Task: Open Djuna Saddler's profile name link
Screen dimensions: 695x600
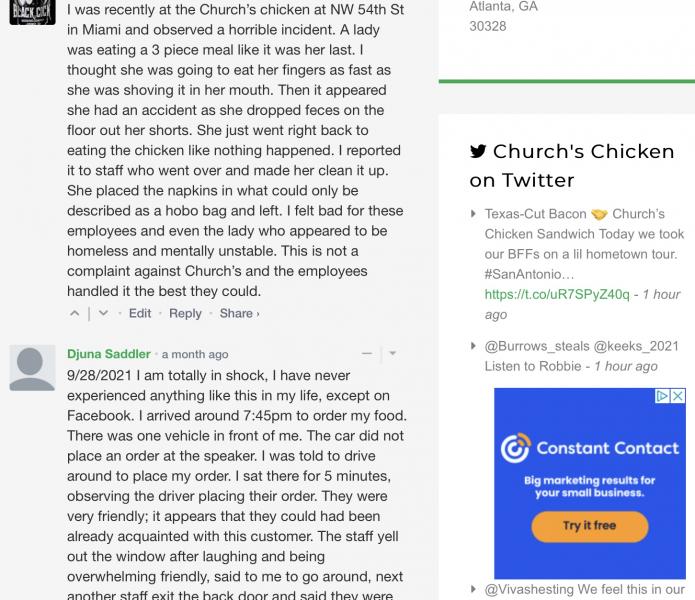Action: click(x=109, y=354)
